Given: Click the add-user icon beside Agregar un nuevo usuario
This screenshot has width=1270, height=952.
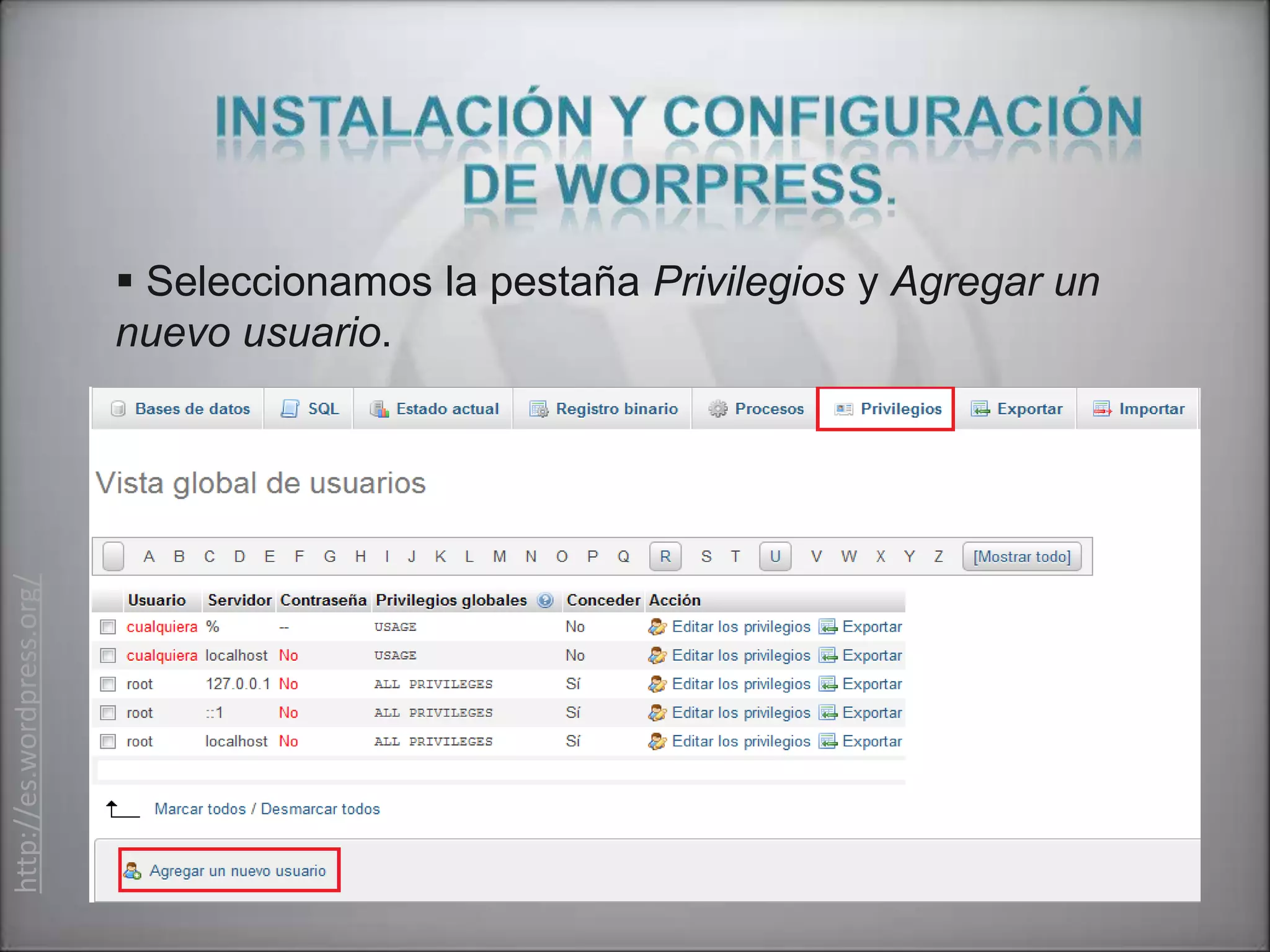Looking at the screenshot, I should [x=132, y=871].
